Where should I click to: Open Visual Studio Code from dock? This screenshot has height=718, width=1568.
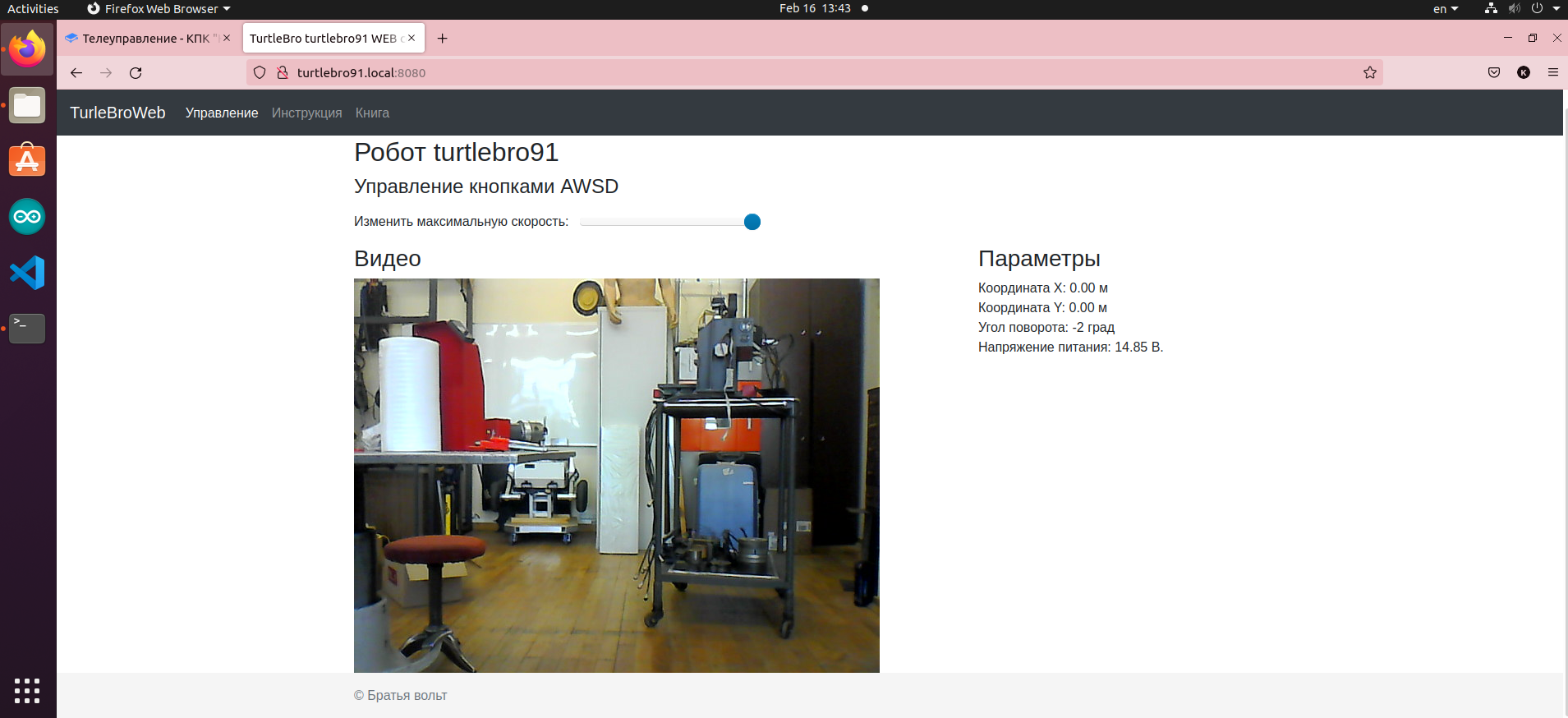27,273
